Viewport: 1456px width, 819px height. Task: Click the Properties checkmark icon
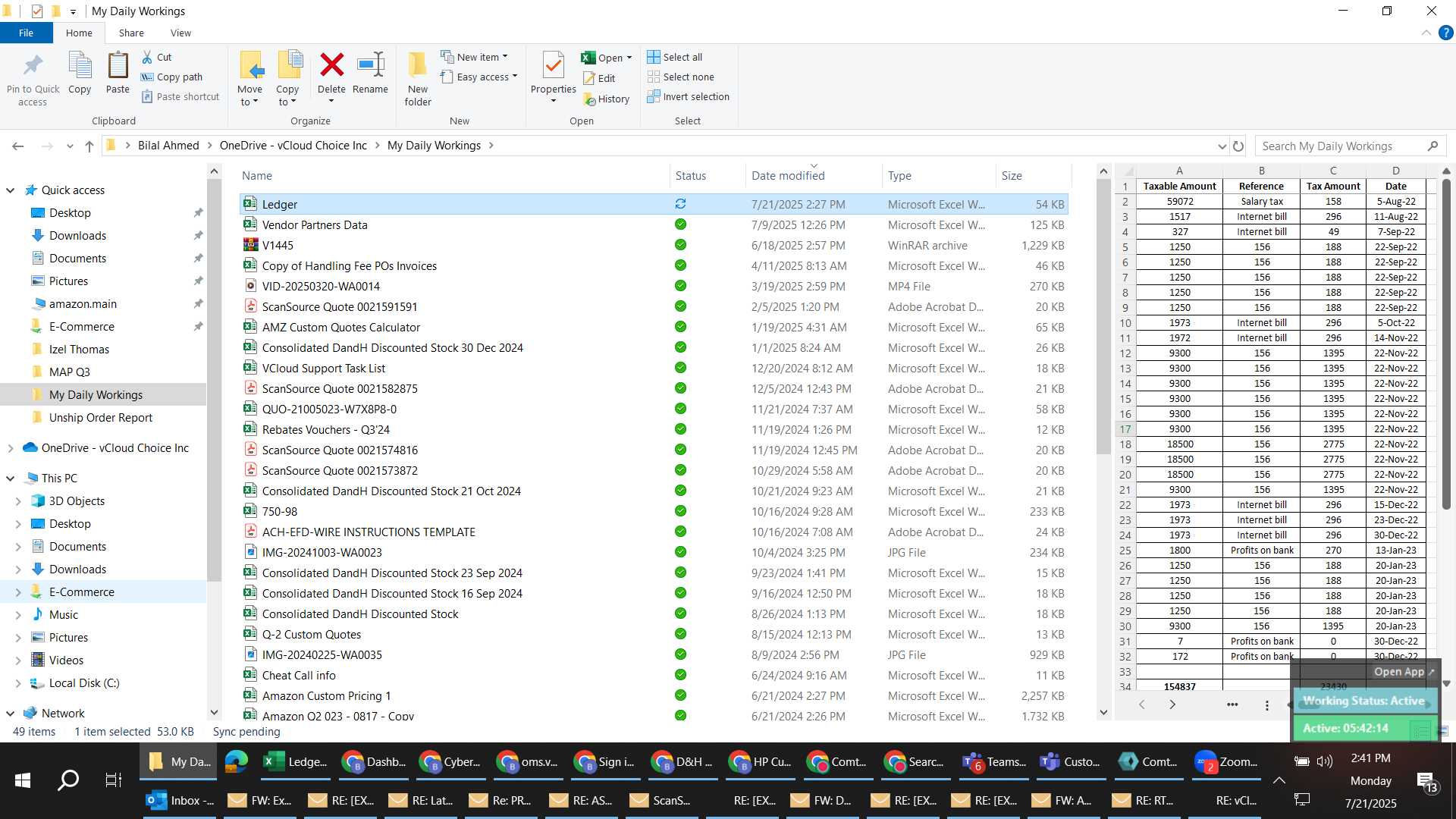click(554, 65)
